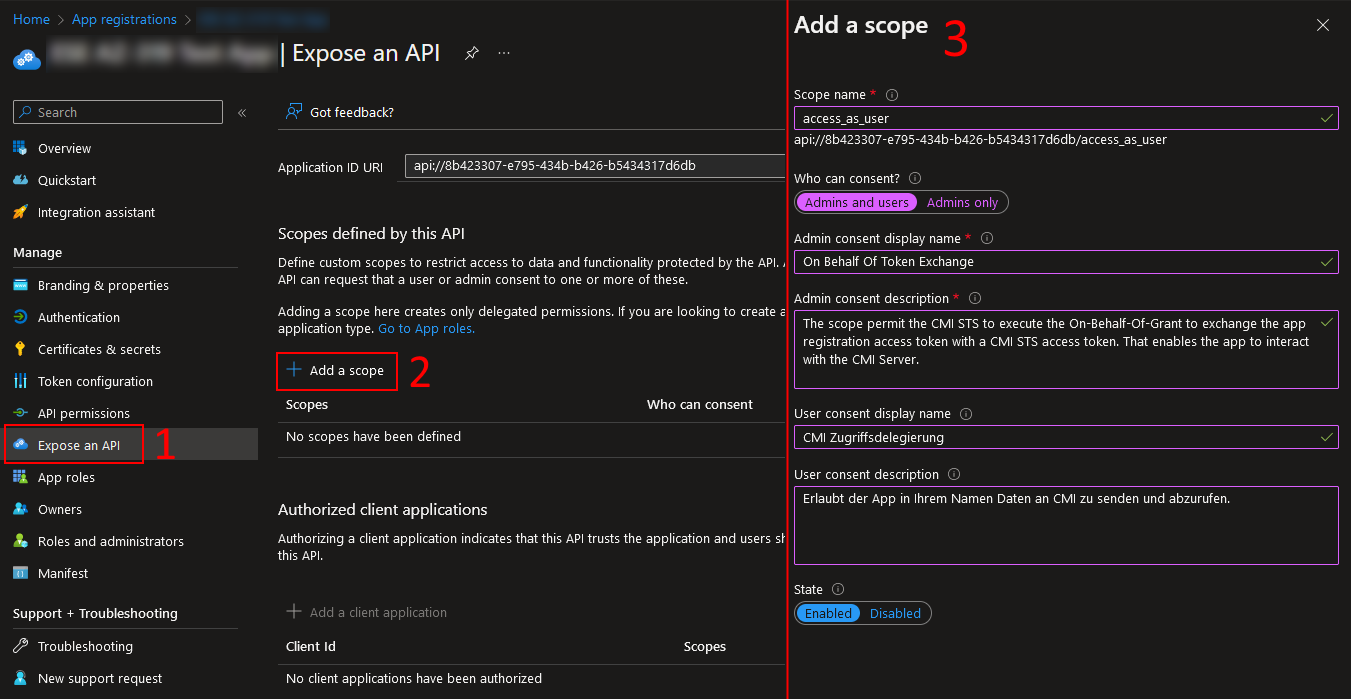1351x699 pixels.
Task: Close the Add a scope panel
Action: click(x=1322, y=24)
